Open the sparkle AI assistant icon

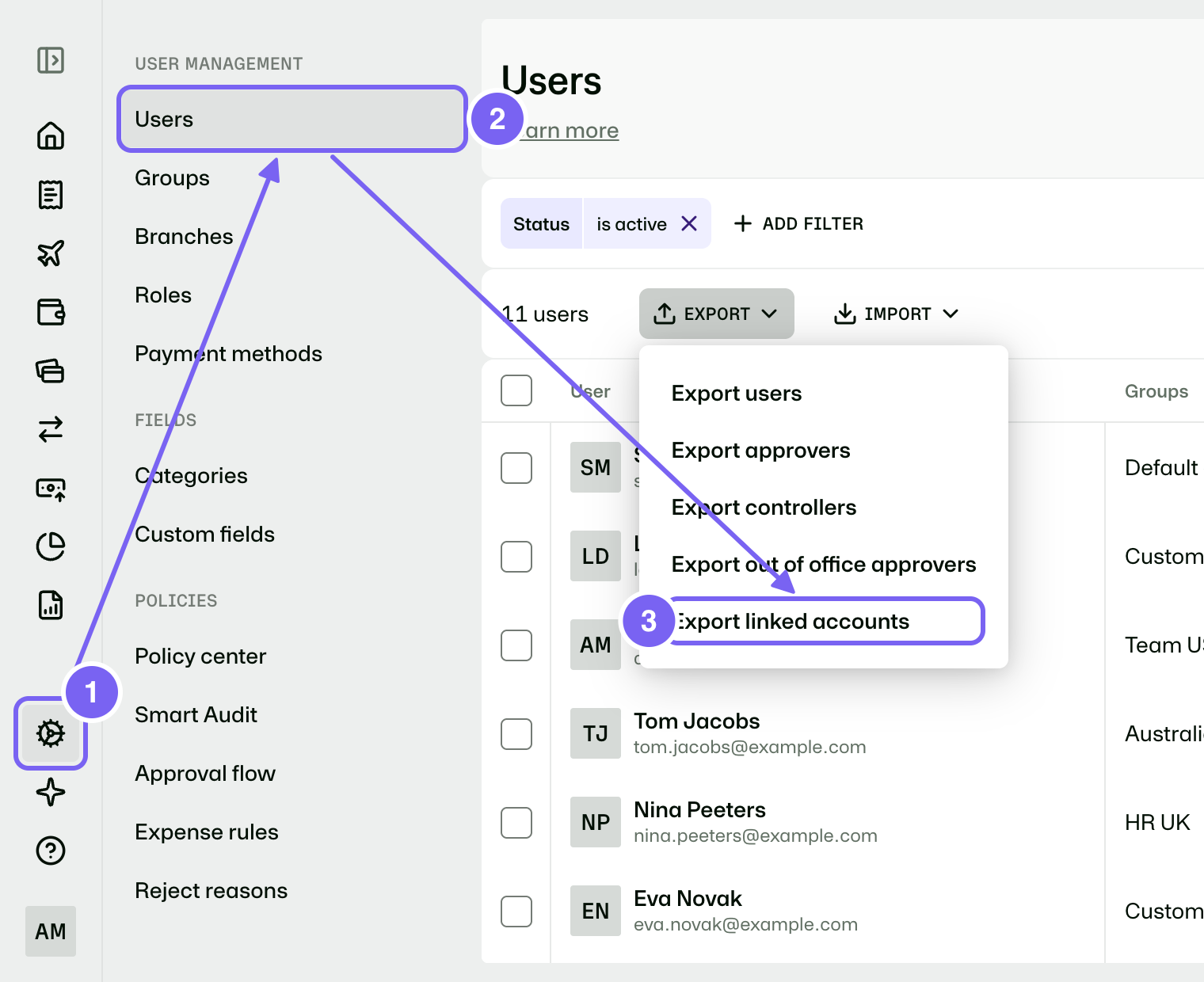(51, 792)
